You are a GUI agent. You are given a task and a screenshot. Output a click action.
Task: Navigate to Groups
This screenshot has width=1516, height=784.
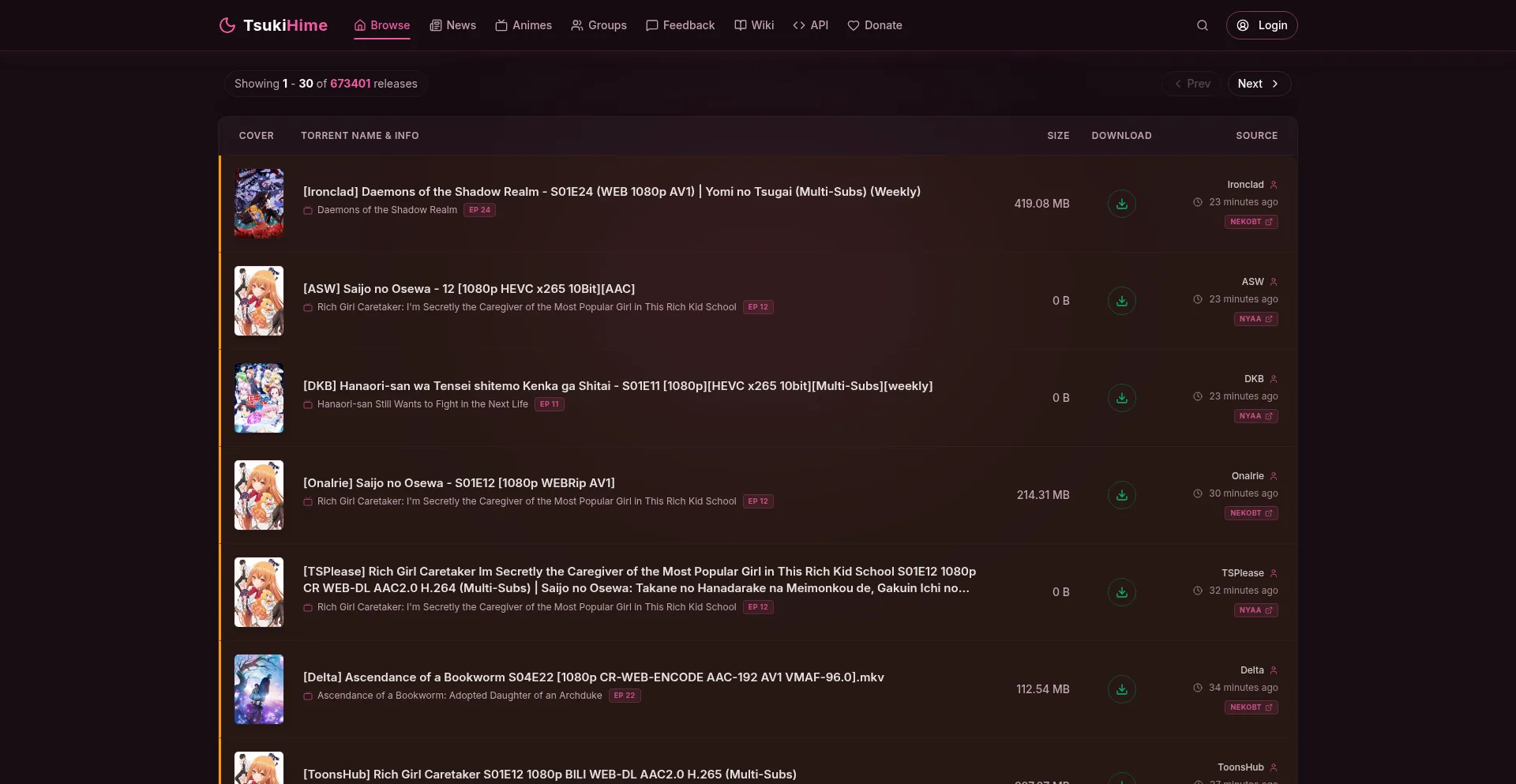pyautogui.click(x=599, y=25)
